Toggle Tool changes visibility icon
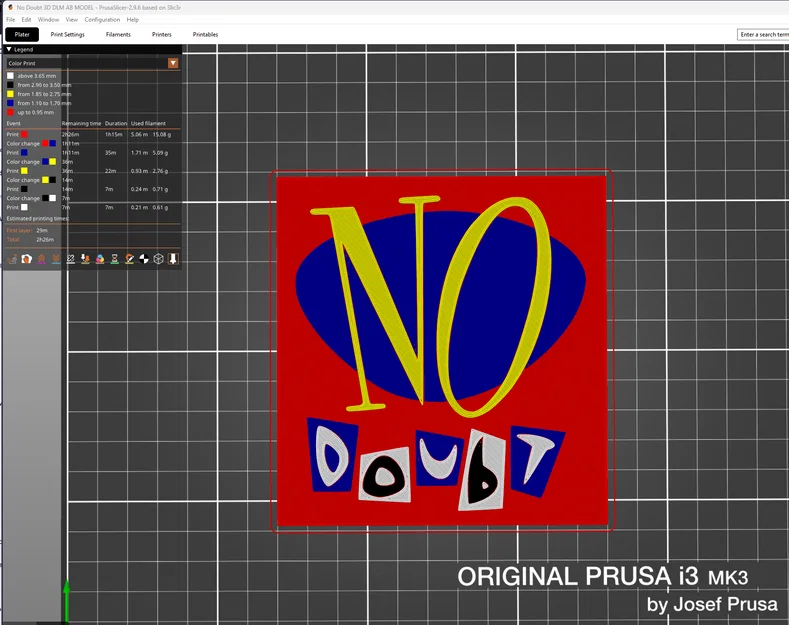 click(85, 259)
